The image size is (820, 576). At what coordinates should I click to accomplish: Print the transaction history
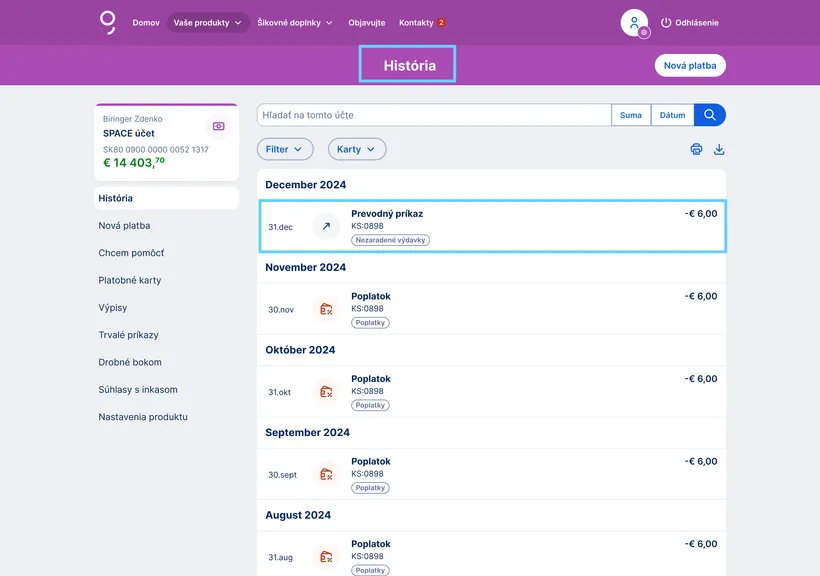coord(696,149)
